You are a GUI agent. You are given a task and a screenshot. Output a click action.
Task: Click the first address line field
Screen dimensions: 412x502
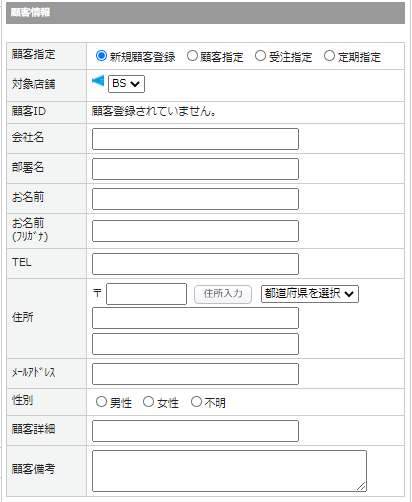coord(195,318)
